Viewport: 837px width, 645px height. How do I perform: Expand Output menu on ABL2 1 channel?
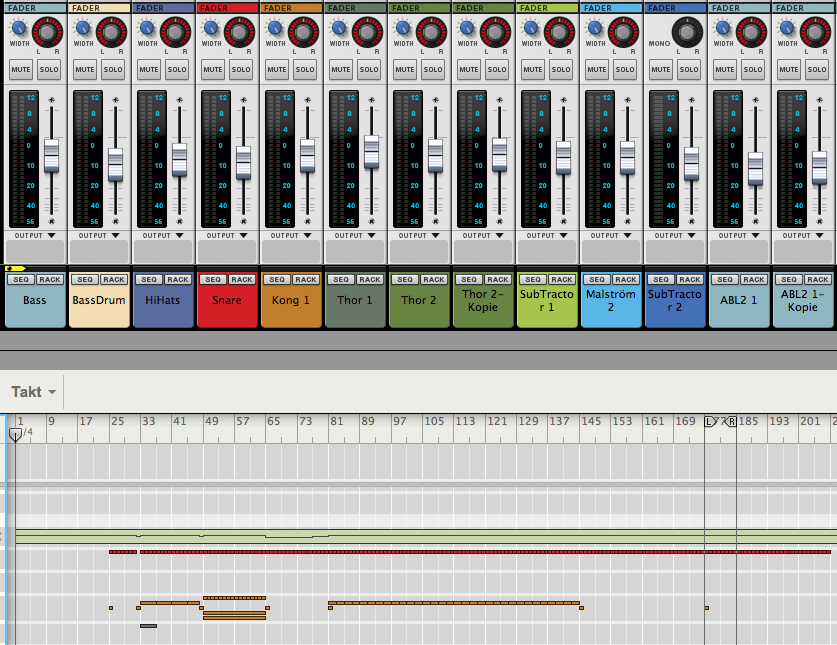pyautogui.click(x=741, y=236)
